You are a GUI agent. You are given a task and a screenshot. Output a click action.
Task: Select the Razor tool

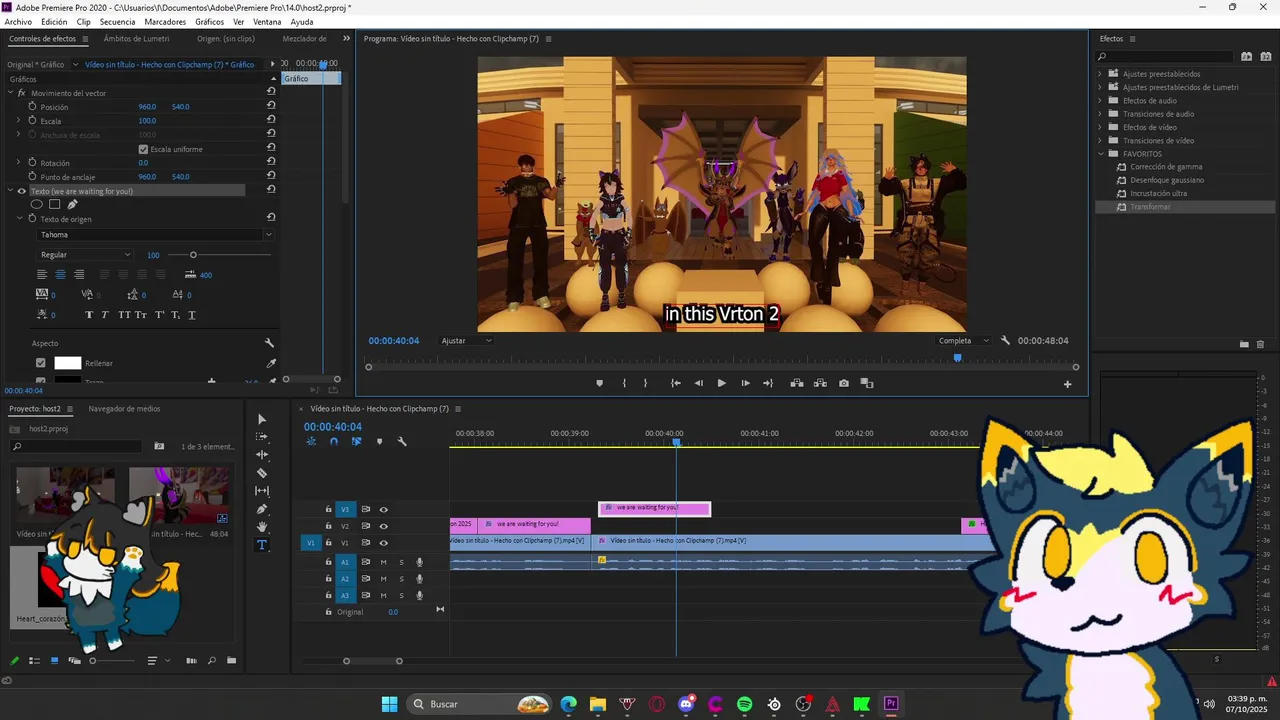tap(262, 473)
